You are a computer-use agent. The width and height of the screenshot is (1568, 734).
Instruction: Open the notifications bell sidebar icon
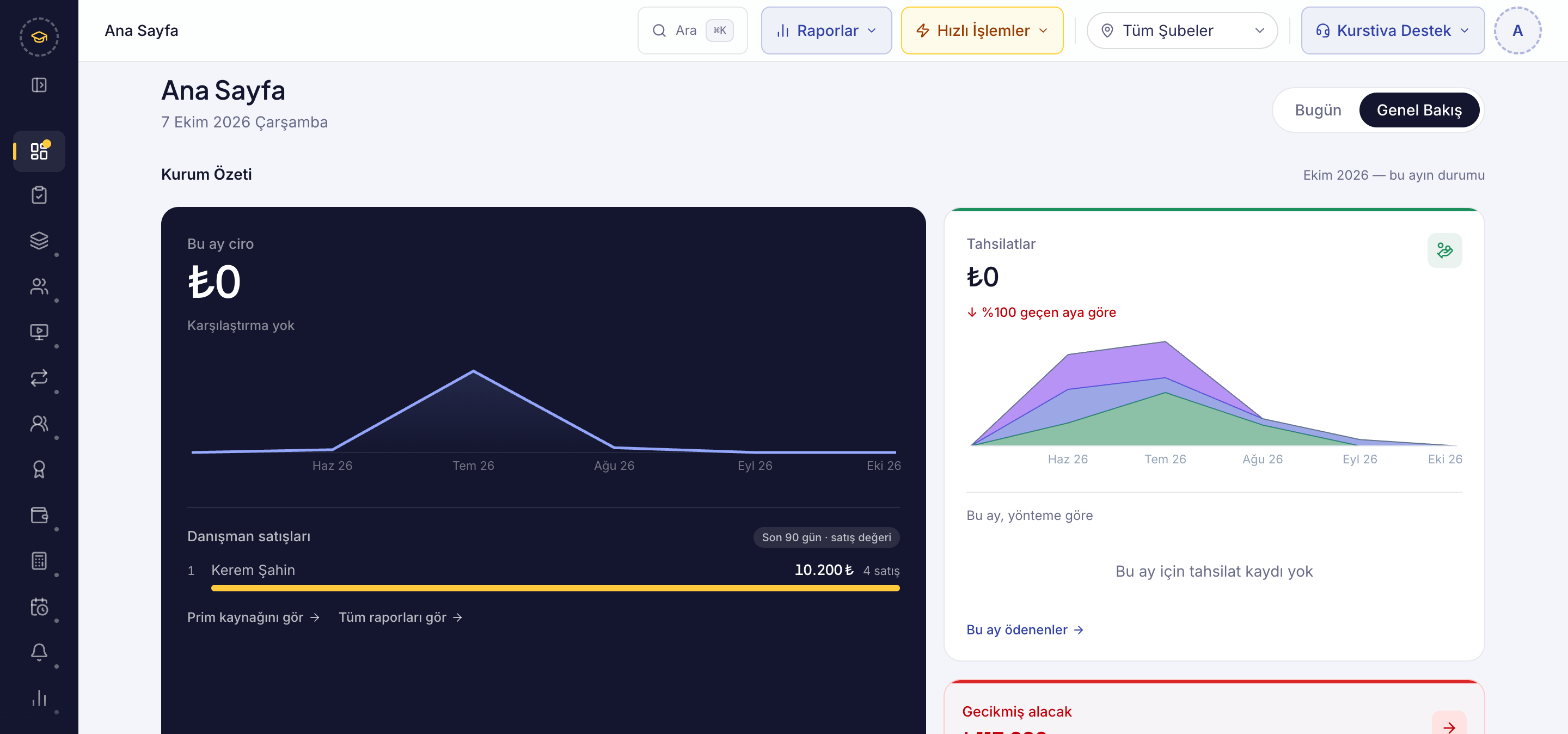coord(39,652)
